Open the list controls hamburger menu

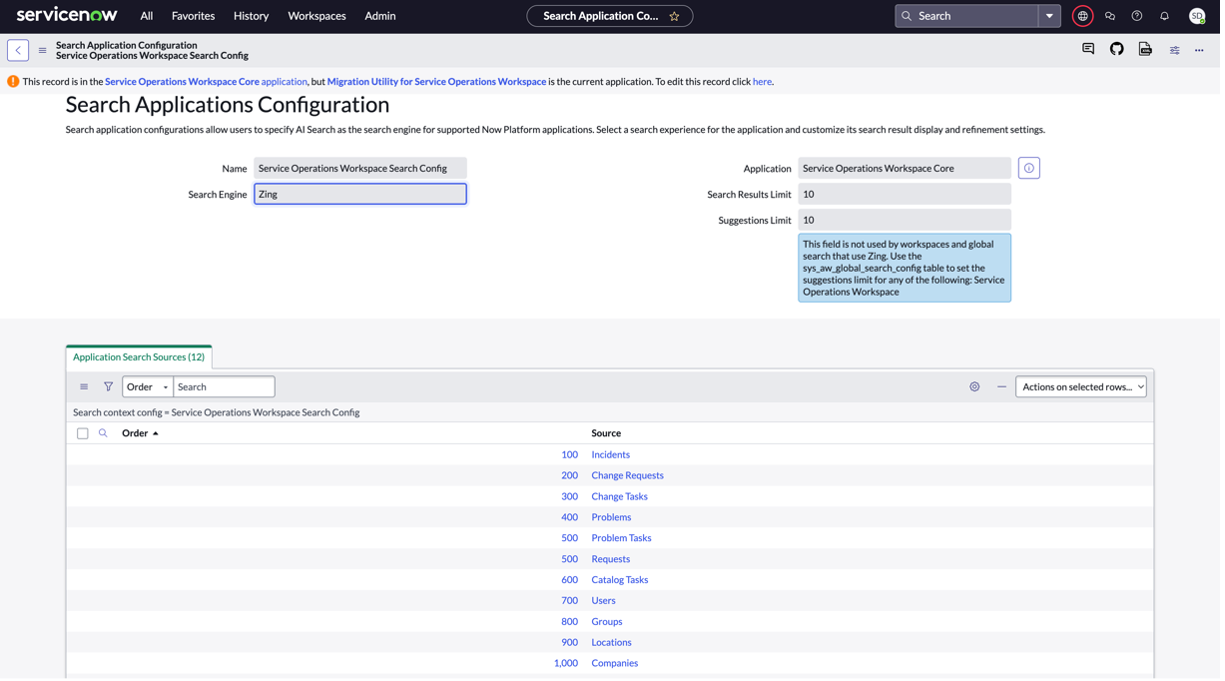pyautogui.click(x=84, y=388)
